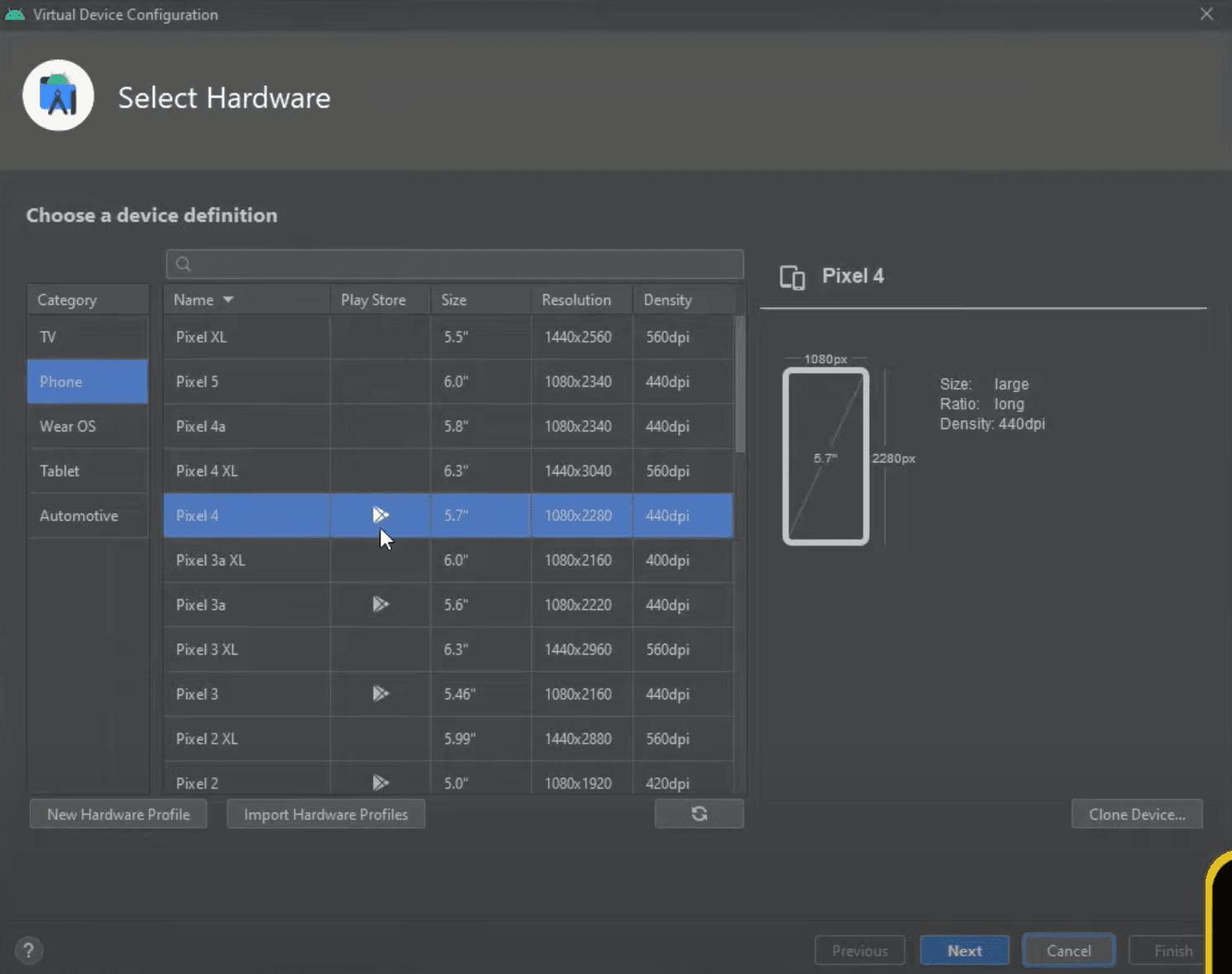Toggle sort order using the Name column arrow
The image size is (1232, 974).
point(228,299)
